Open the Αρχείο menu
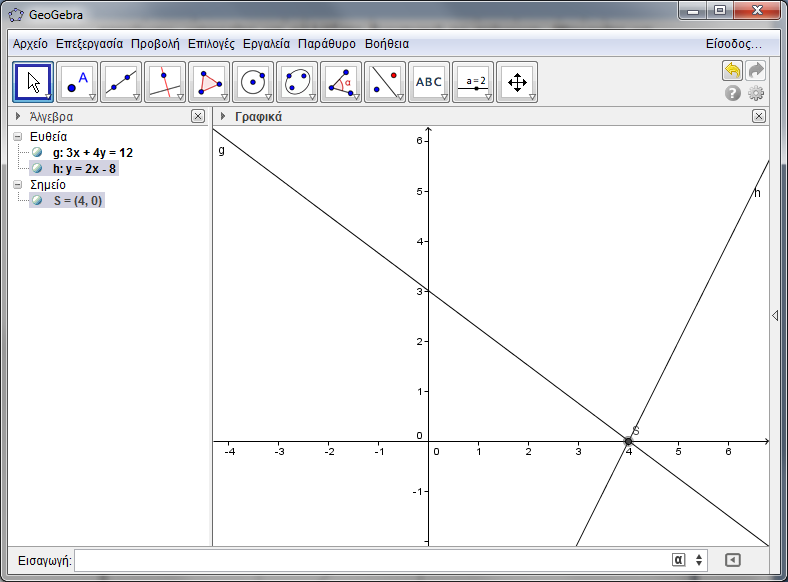This screenshot has width=788, height=582. coord(30,44)
